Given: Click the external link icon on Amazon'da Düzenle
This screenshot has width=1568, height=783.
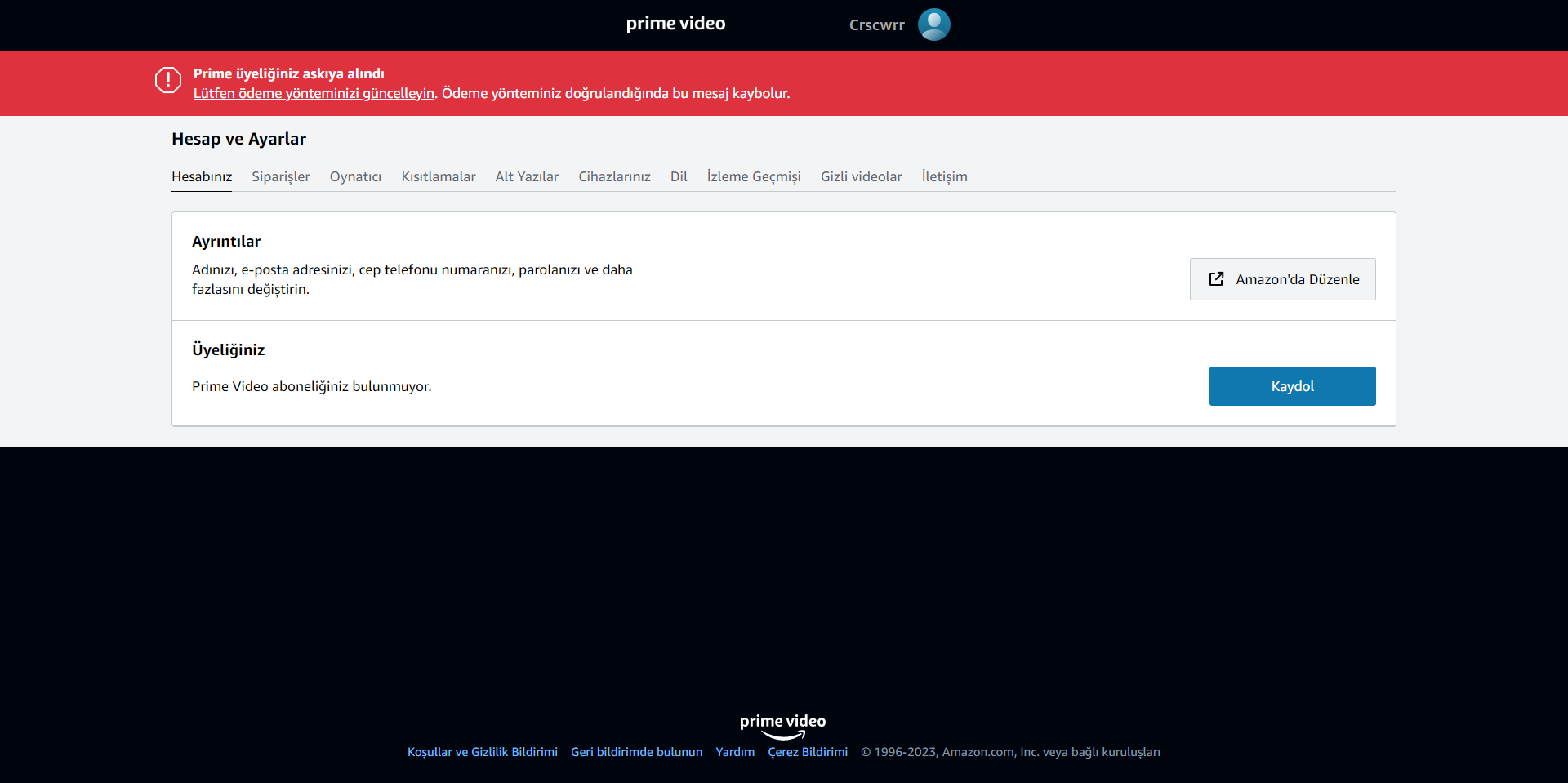Looking at the screenshot, I should [x=1216, y=279].
